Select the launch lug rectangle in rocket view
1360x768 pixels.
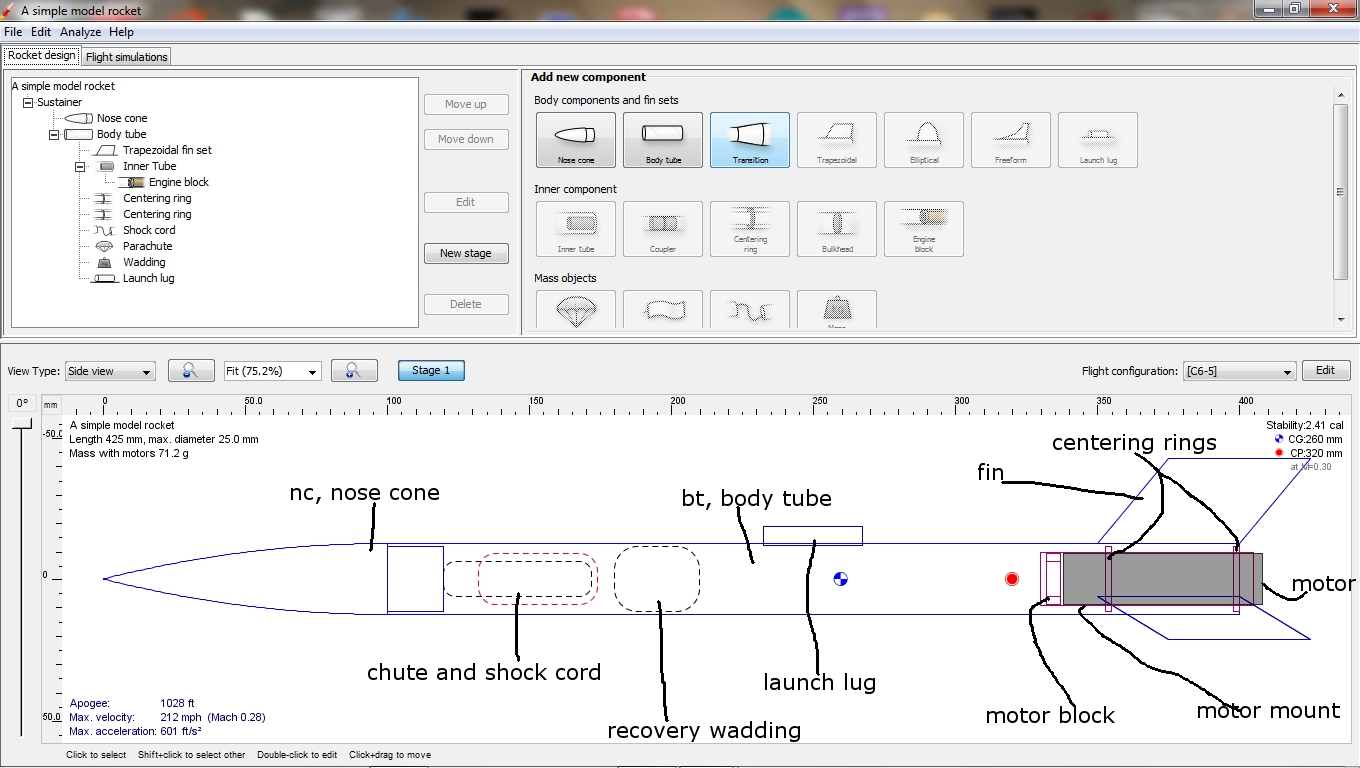pyautogui.click(x=813, y=536)
